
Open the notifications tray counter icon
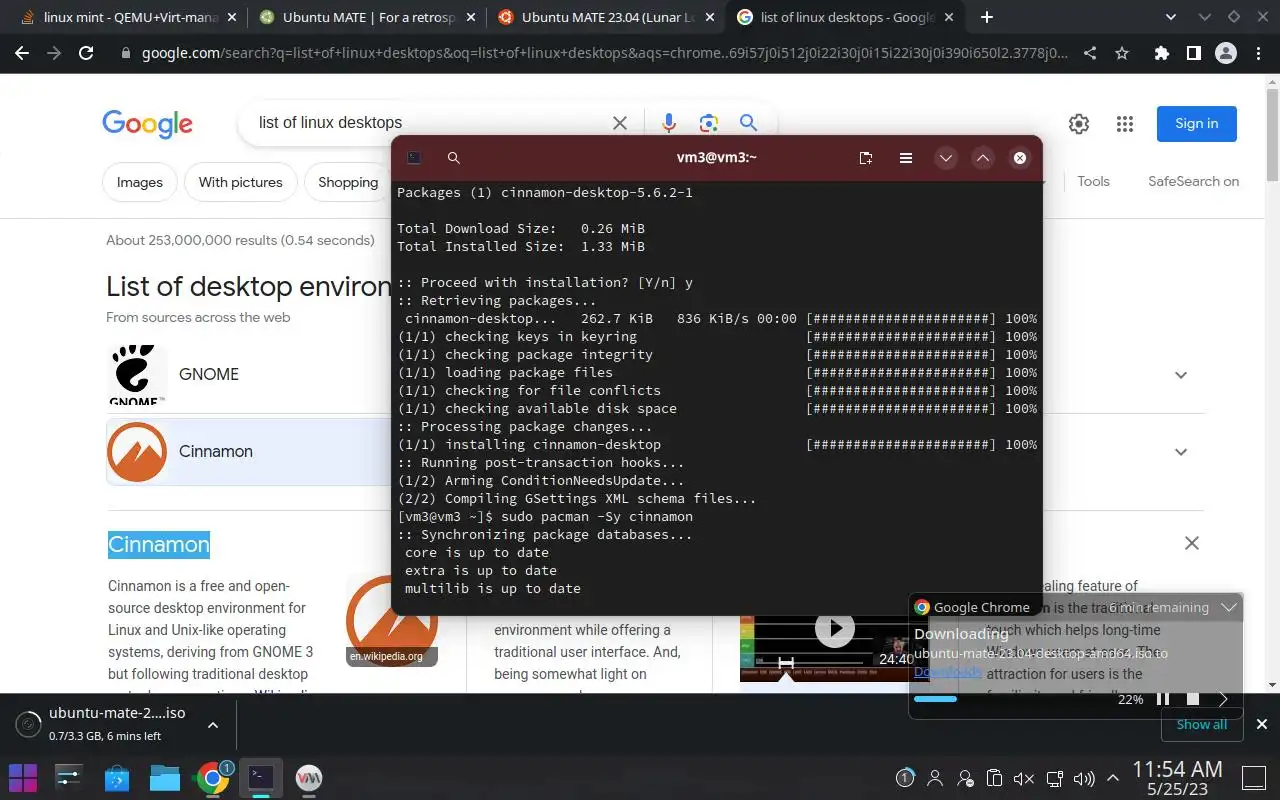click(x=905, y=778)
